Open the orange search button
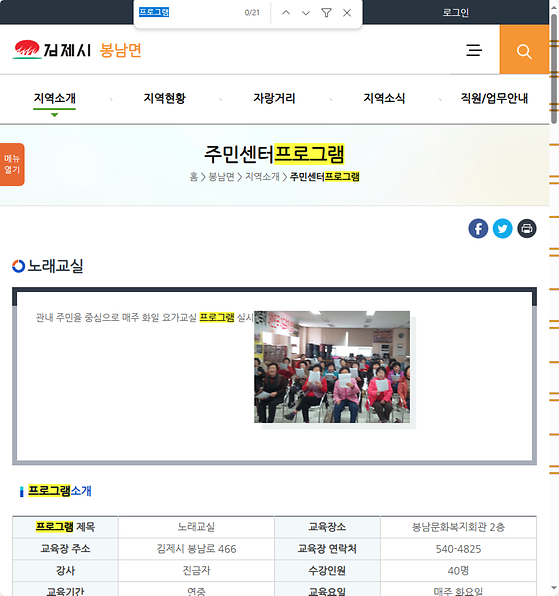Screen dimensions: 559x596 click(524, 49)
